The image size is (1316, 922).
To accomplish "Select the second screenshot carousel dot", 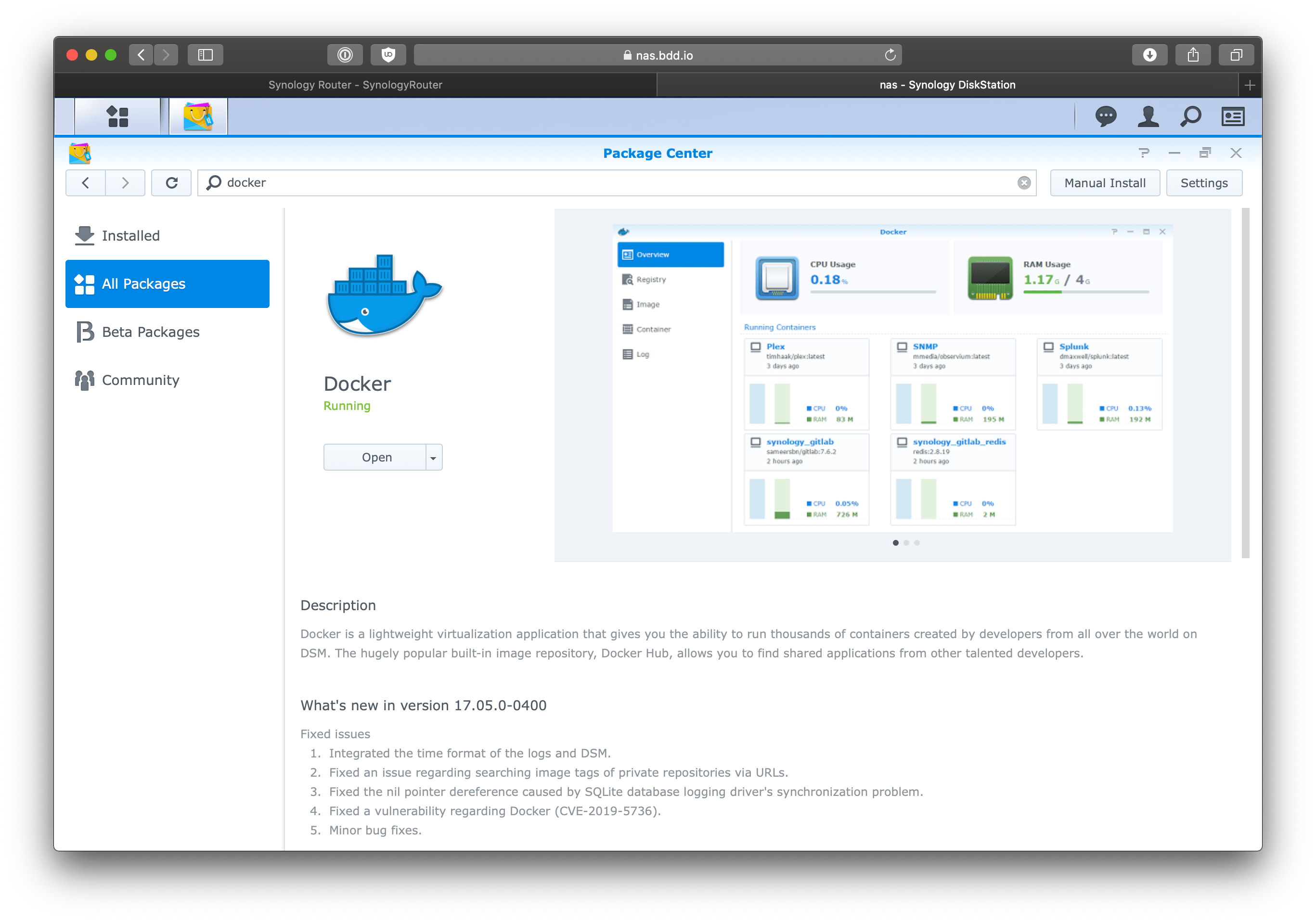I will tap(906, 543).
